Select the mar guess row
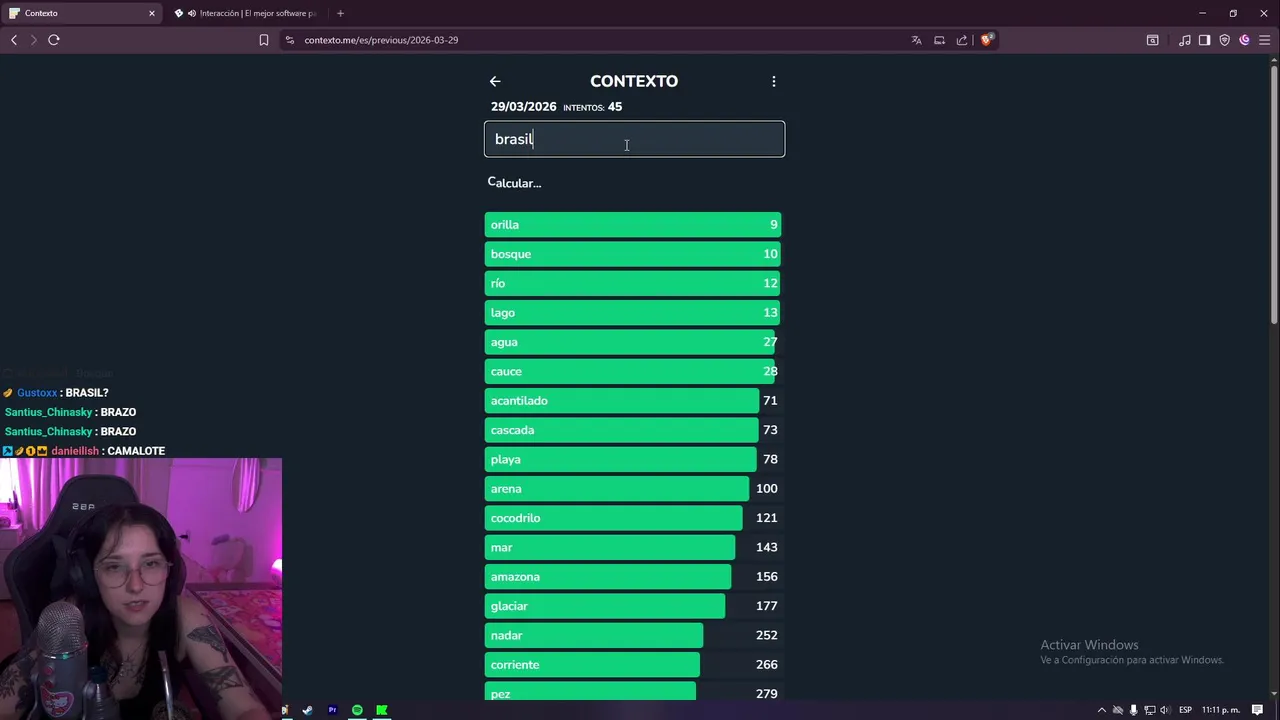 [x=634, y=547]
